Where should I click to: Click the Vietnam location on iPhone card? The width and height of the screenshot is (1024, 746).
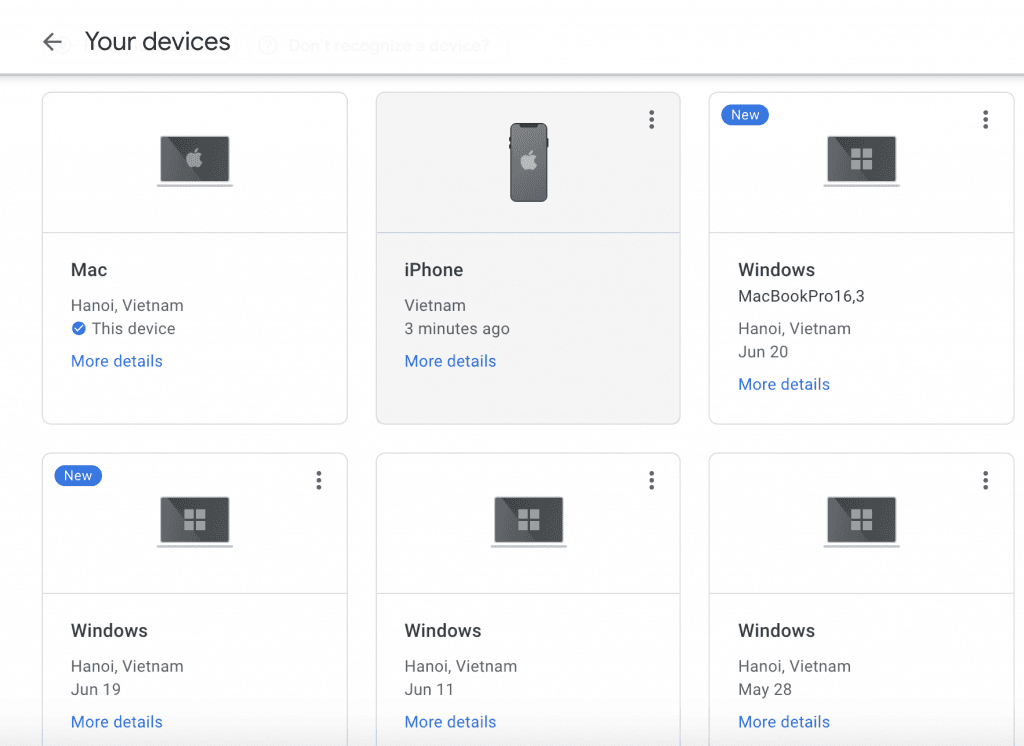[435, 306]
